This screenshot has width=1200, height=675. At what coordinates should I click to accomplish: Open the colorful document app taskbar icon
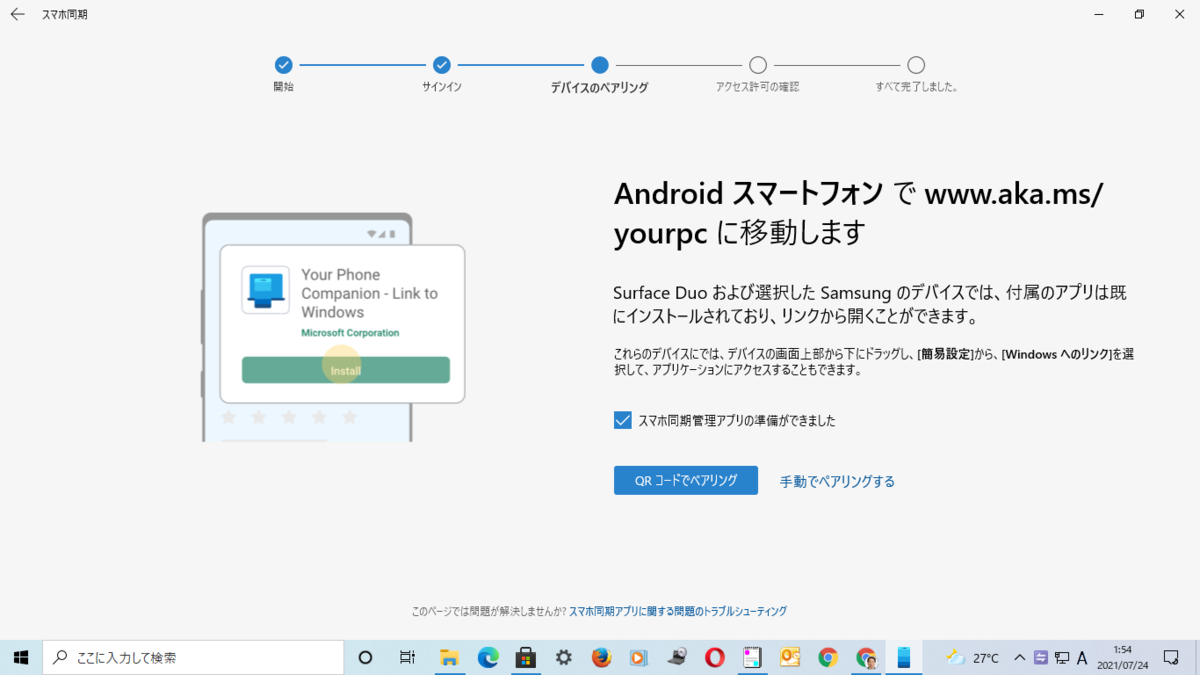pos(752,657)
